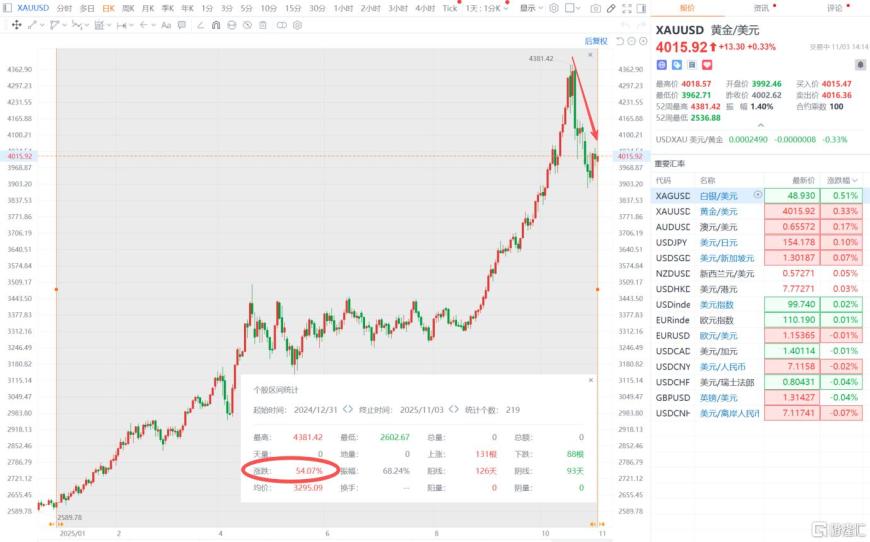Enter fullscreen chart mode icon
Image resolution: width=870 pixels, height=542 pixels.
coord(626,8)
